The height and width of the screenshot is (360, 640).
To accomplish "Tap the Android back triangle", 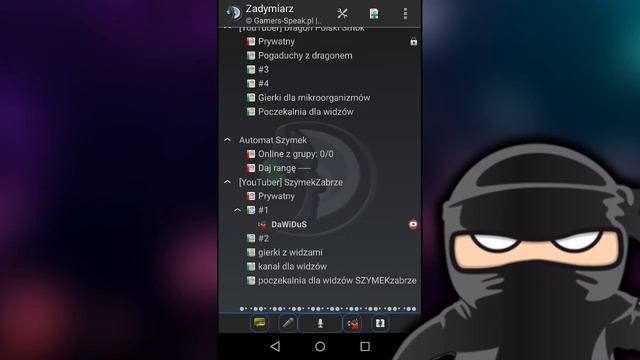I will 276,347.
